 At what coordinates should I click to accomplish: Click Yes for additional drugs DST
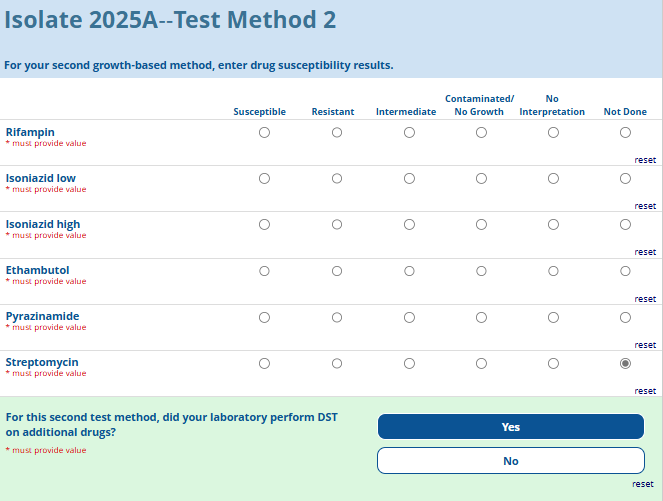point(510,427)
